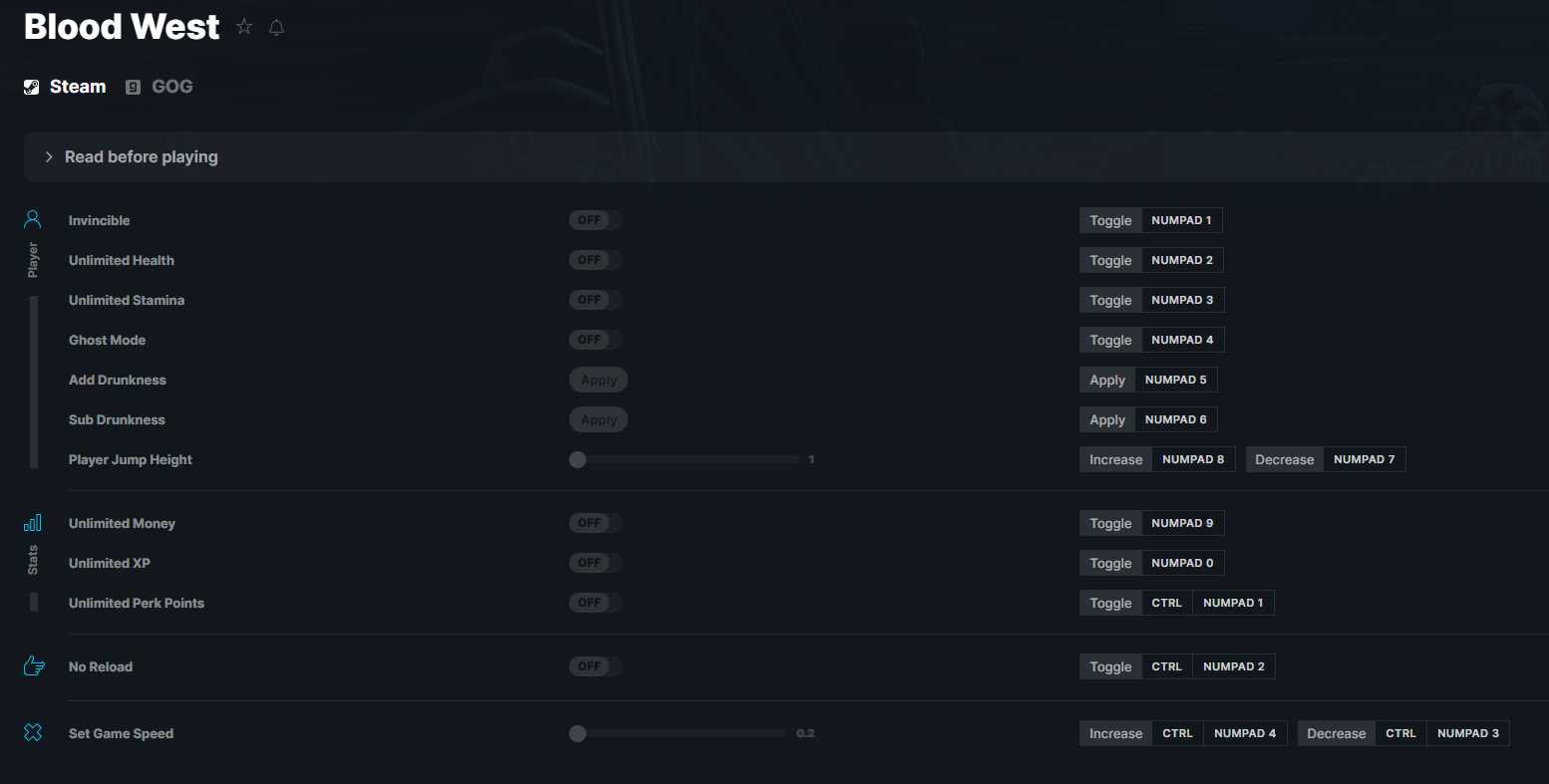1549x784 pixels.
Task: Toggle Invincible on
Action: pos(595,220)
